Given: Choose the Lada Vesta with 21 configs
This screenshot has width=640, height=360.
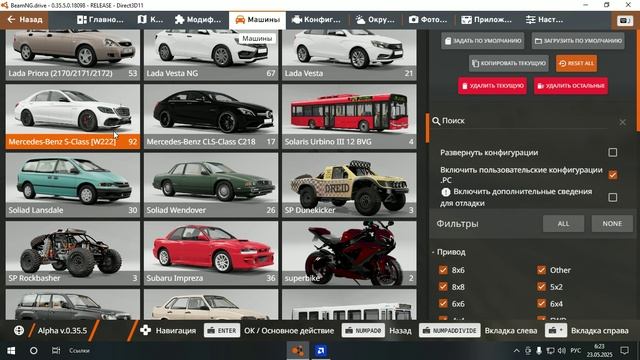Looking at the screenshot, I should [x=349, y=54].
